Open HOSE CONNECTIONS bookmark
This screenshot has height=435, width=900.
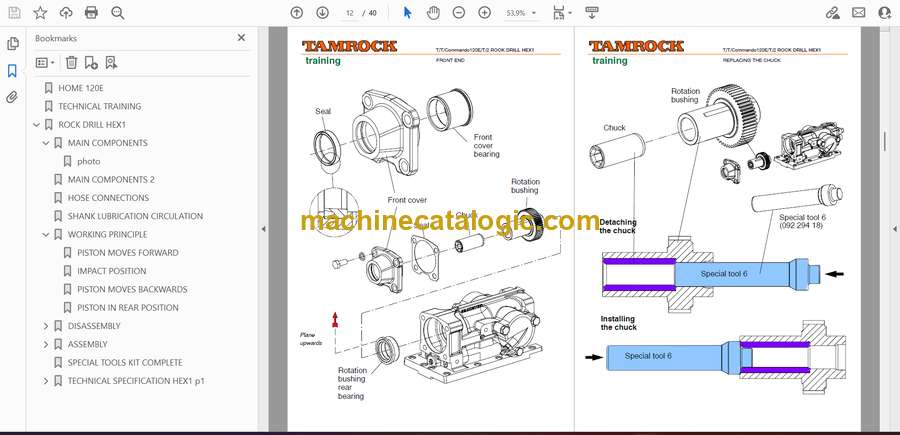(108, 198)
